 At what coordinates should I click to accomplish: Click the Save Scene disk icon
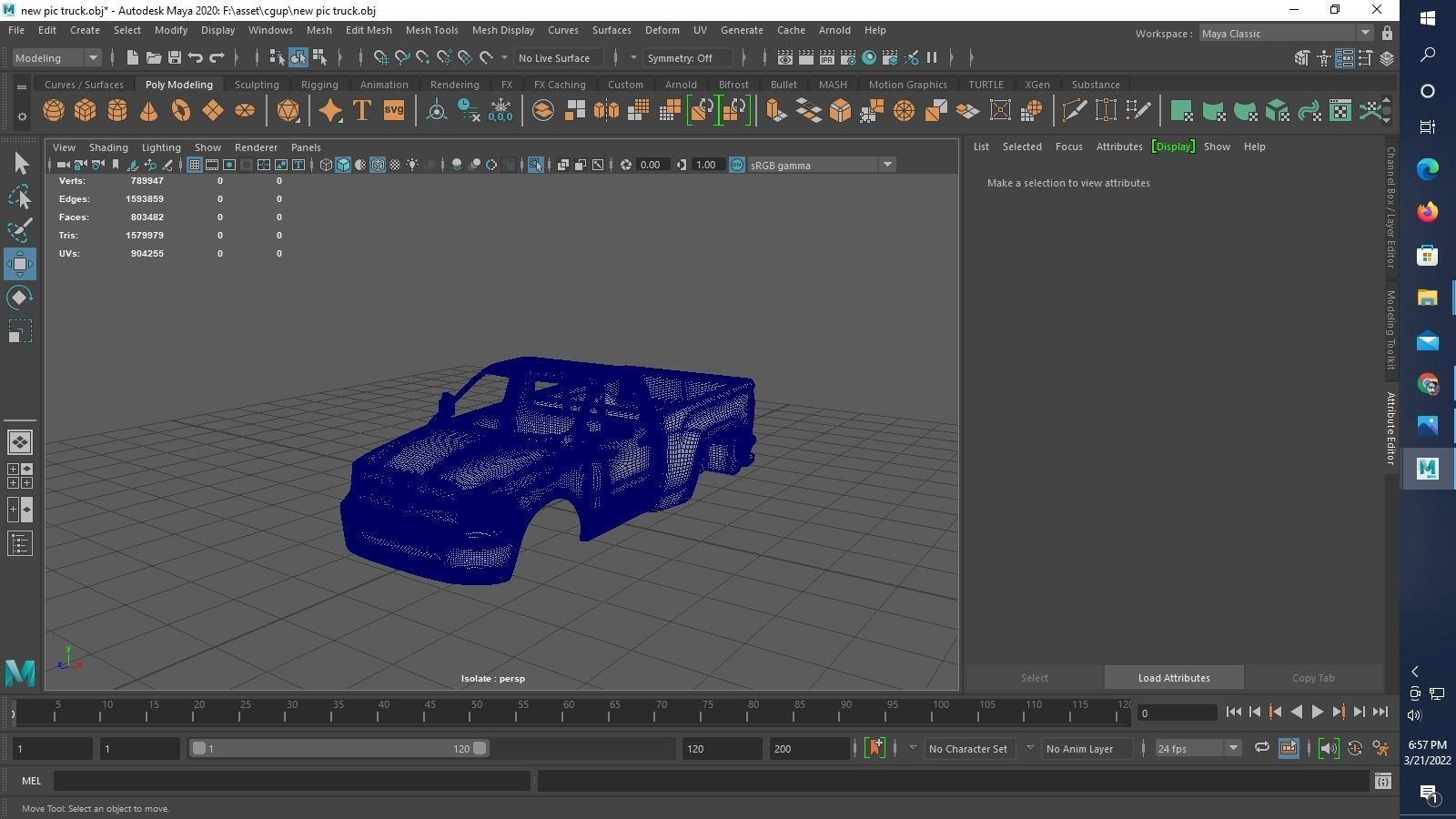tap(175, 57)
